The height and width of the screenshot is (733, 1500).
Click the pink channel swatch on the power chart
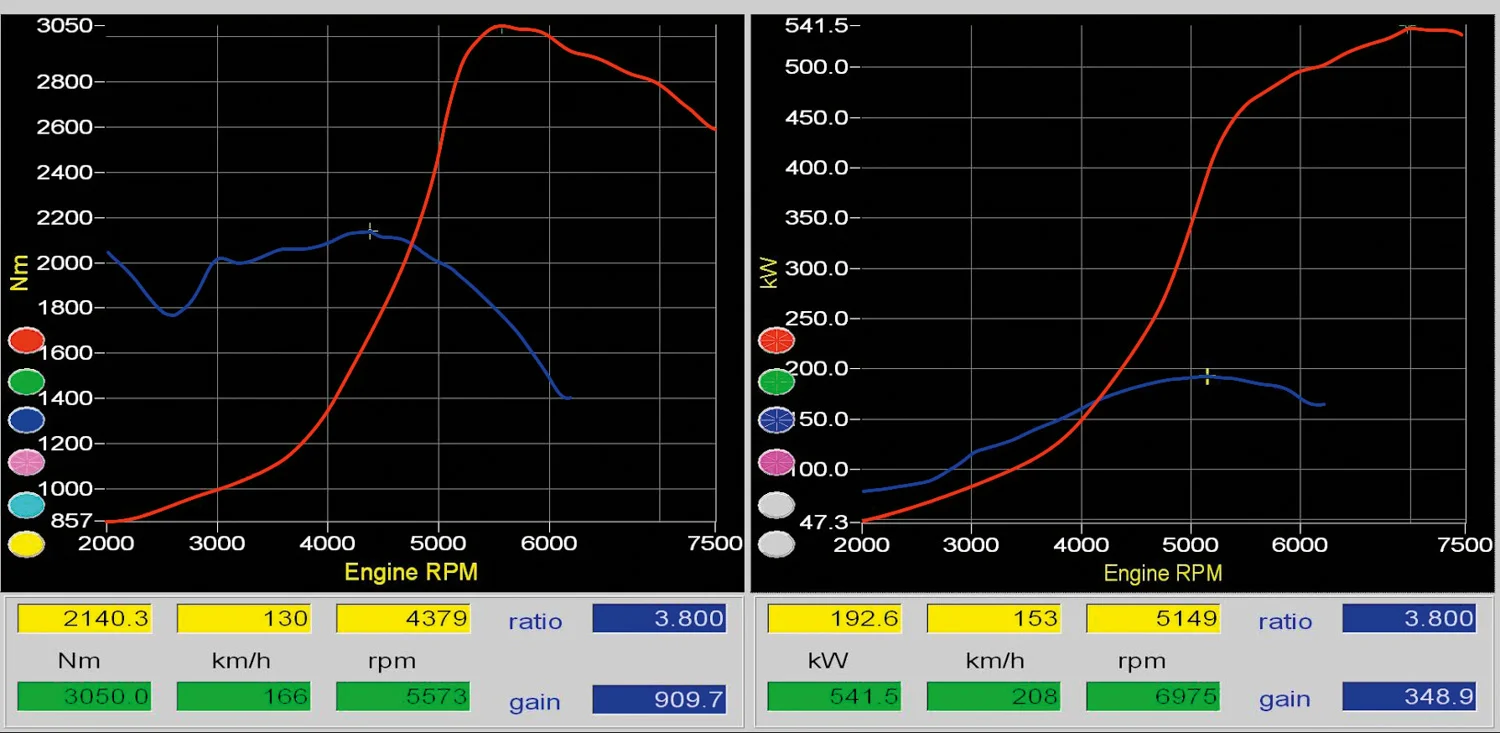click(777, 462)
